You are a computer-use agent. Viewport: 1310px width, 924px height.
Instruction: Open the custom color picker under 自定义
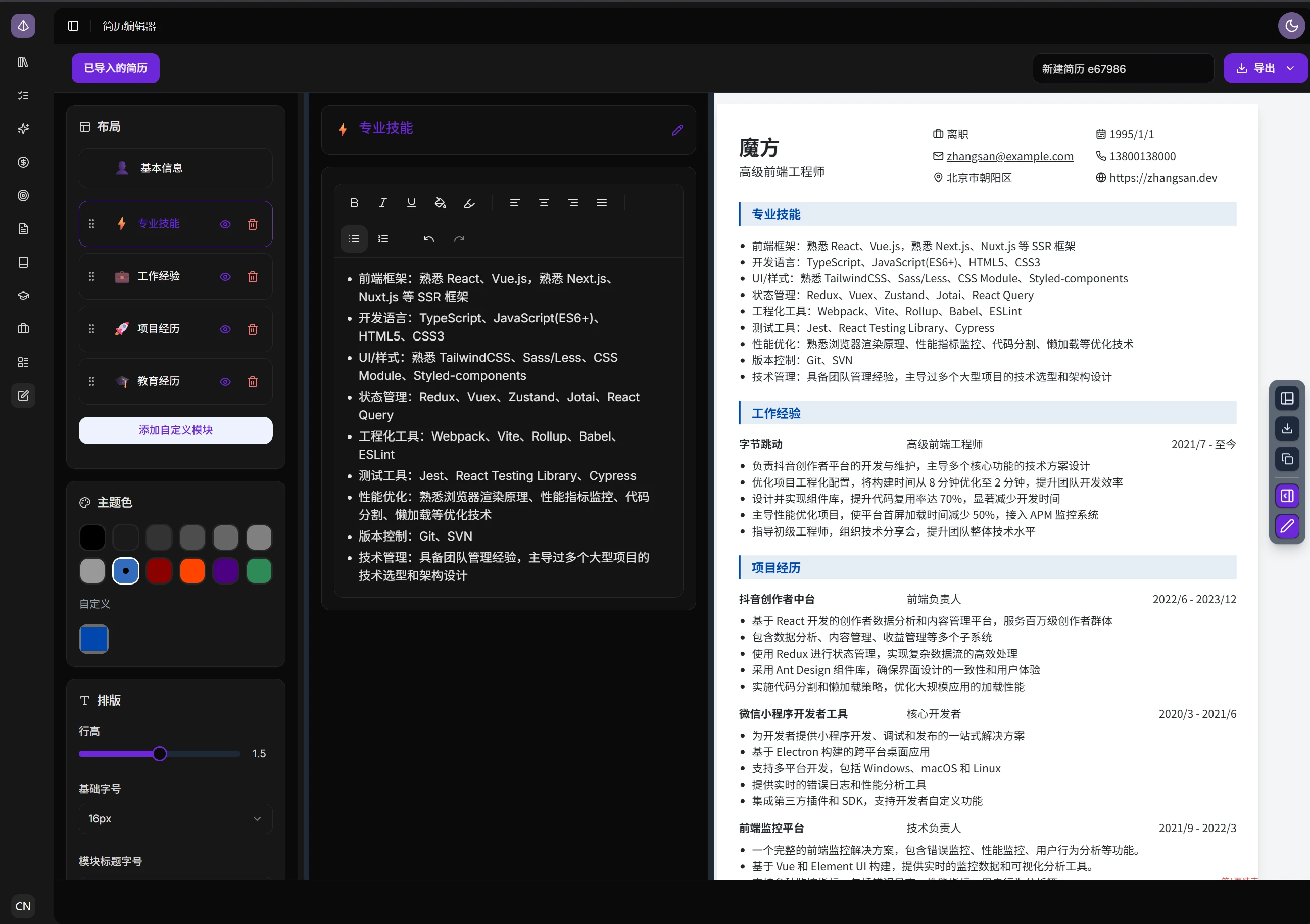click(x=93, y=639)
